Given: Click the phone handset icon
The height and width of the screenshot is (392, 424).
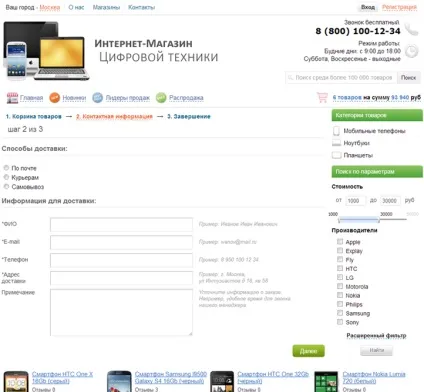Looking at the screenshot, I should pos(412,29).
